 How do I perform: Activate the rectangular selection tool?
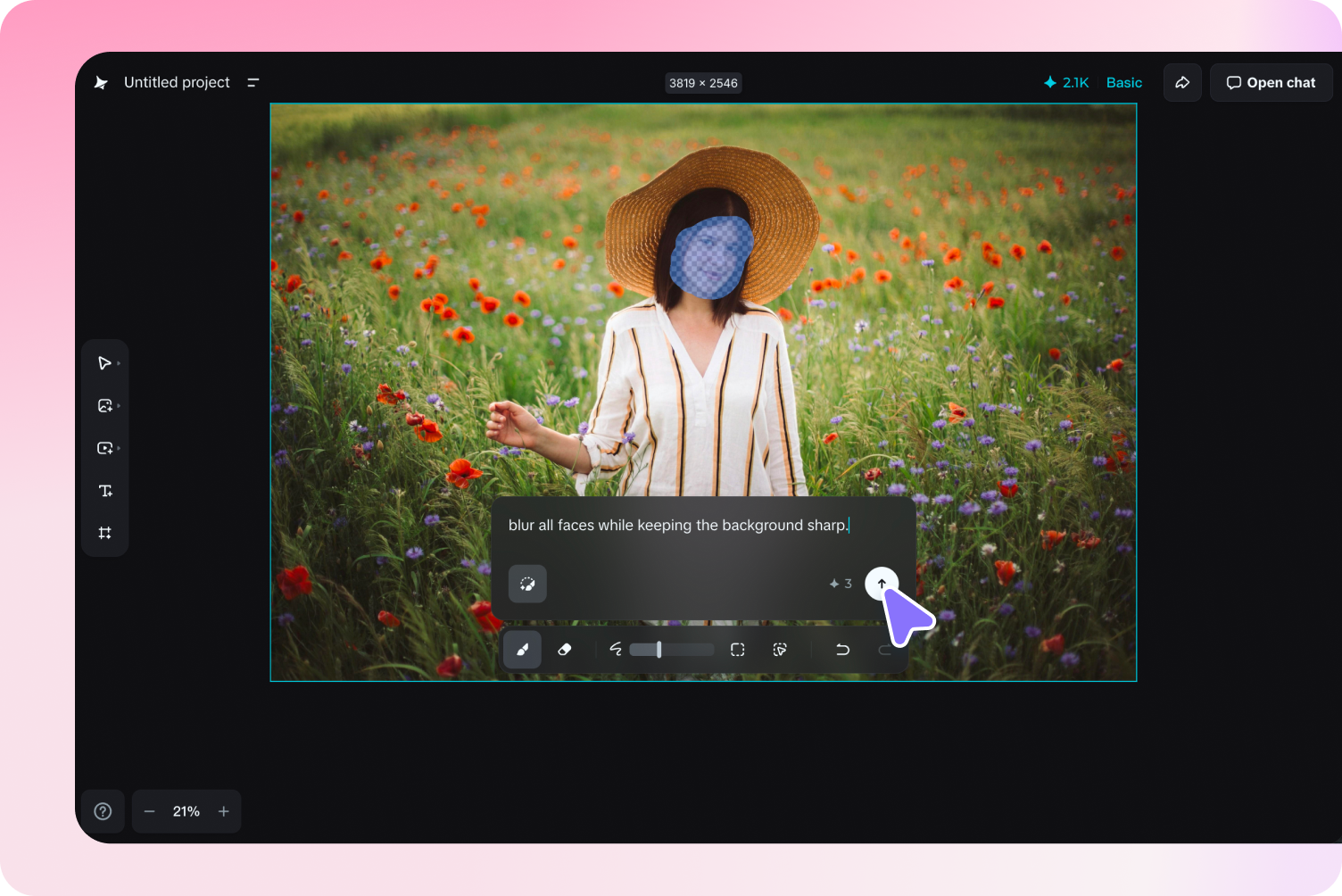click(x=737, y=649)
